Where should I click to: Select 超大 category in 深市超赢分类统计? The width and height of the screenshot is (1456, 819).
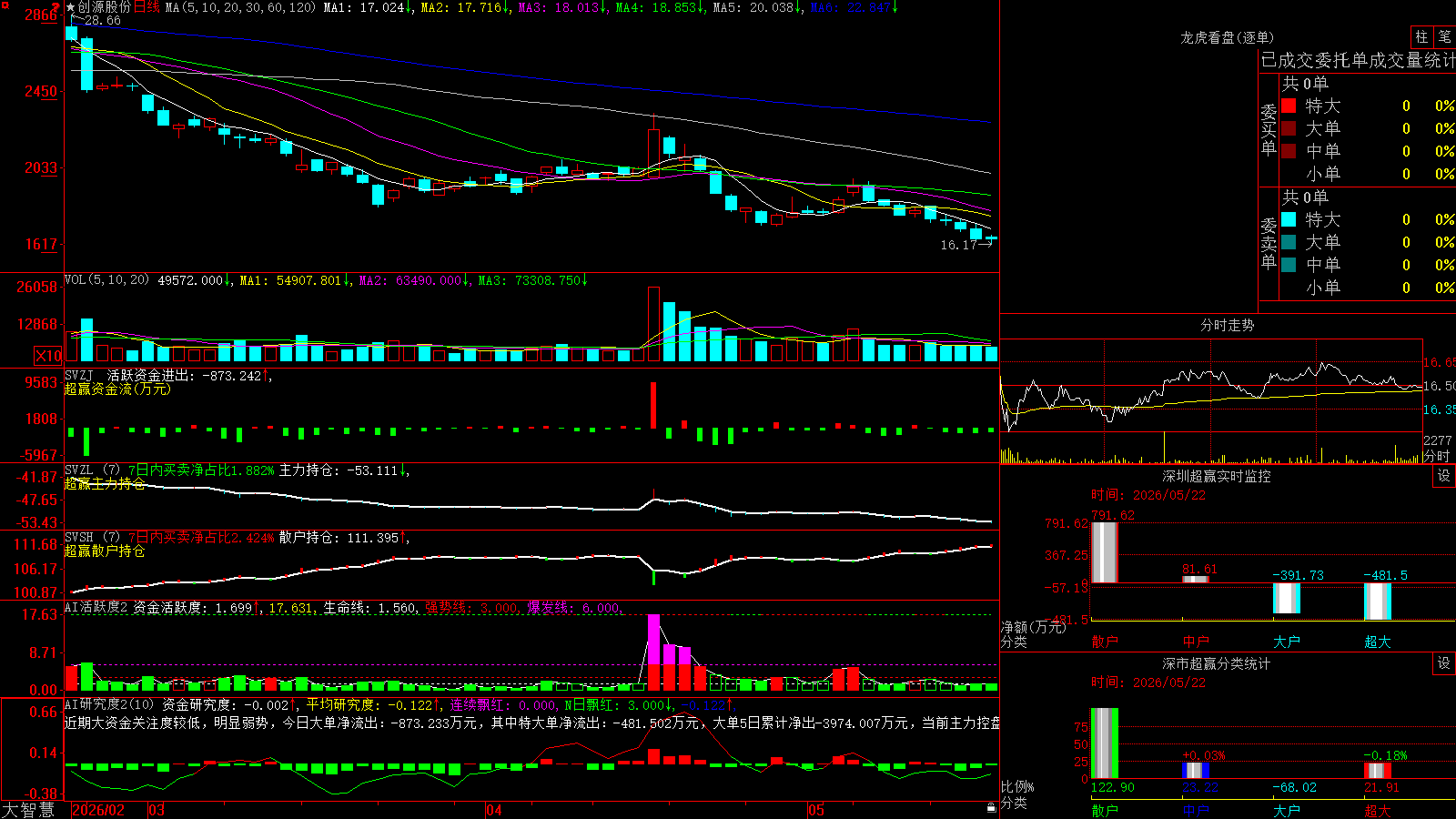pyautogui.click(x=1378, y=811)
